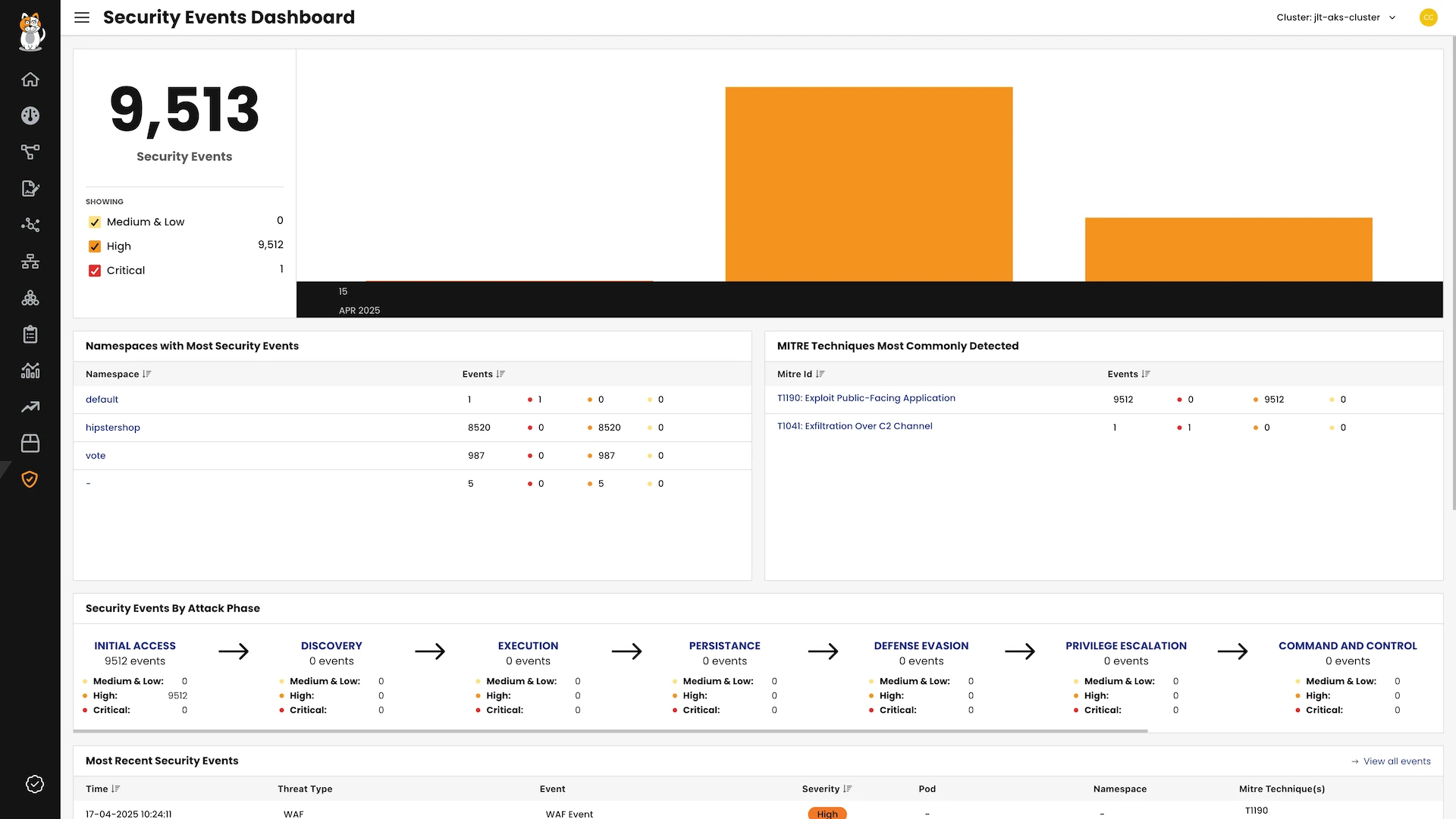Open the trending arrow sidebar icon
Screen dimensions: 1456x819
click(30, 407)
